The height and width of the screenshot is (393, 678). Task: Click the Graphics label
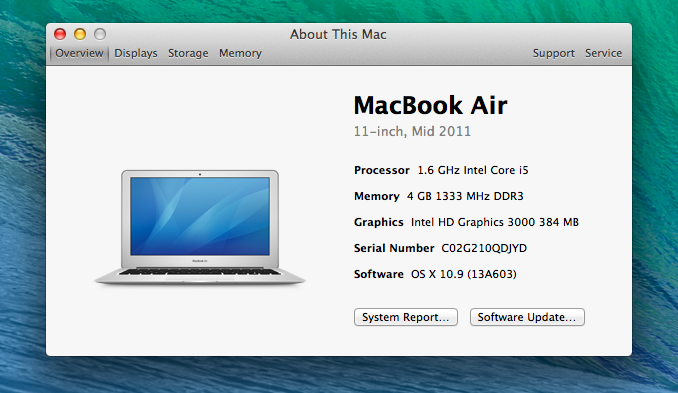(378, 222)
